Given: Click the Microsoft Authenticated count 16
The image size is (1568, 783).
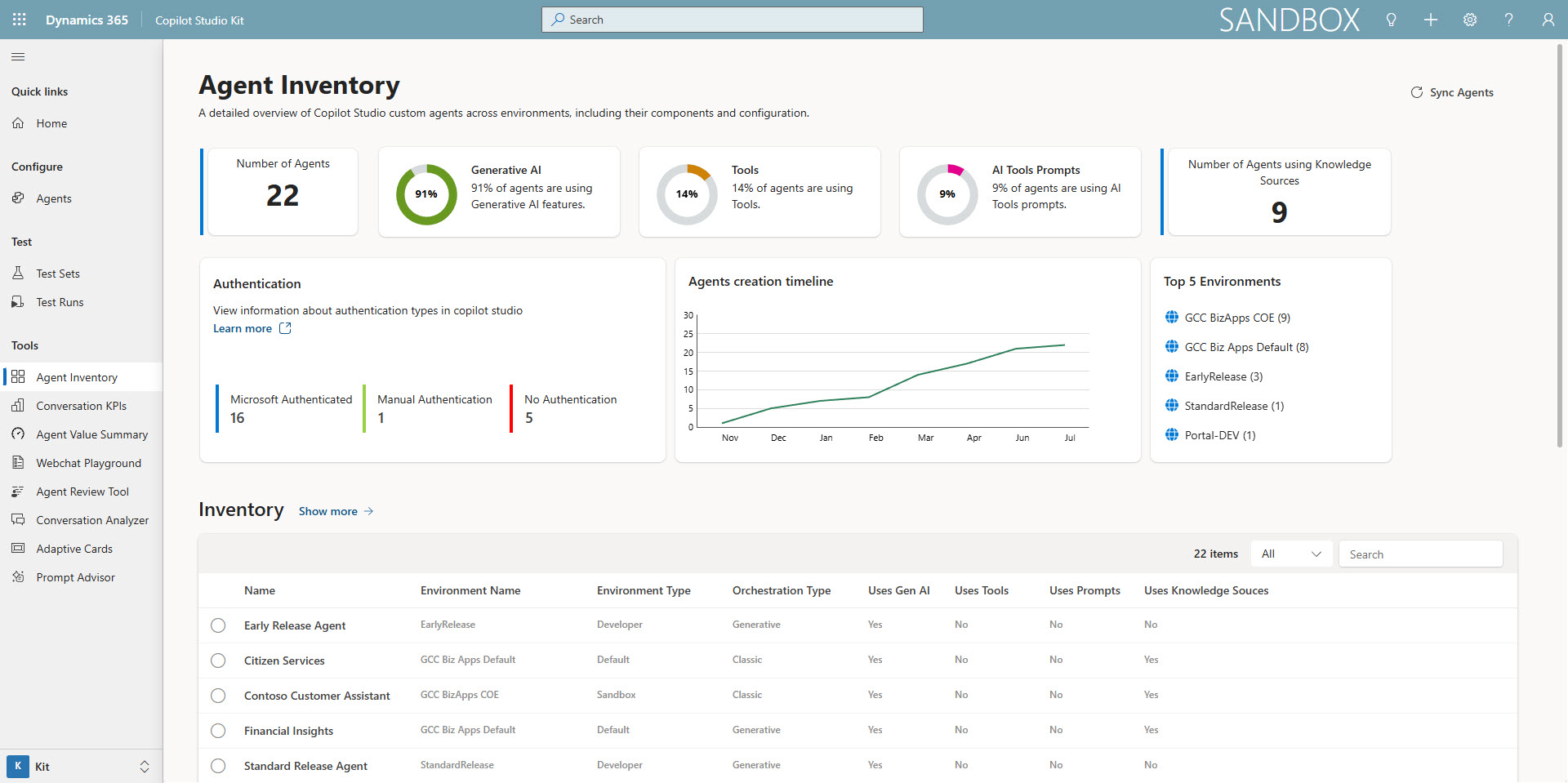Looking at the screenshot, I should tap(238, 418).
